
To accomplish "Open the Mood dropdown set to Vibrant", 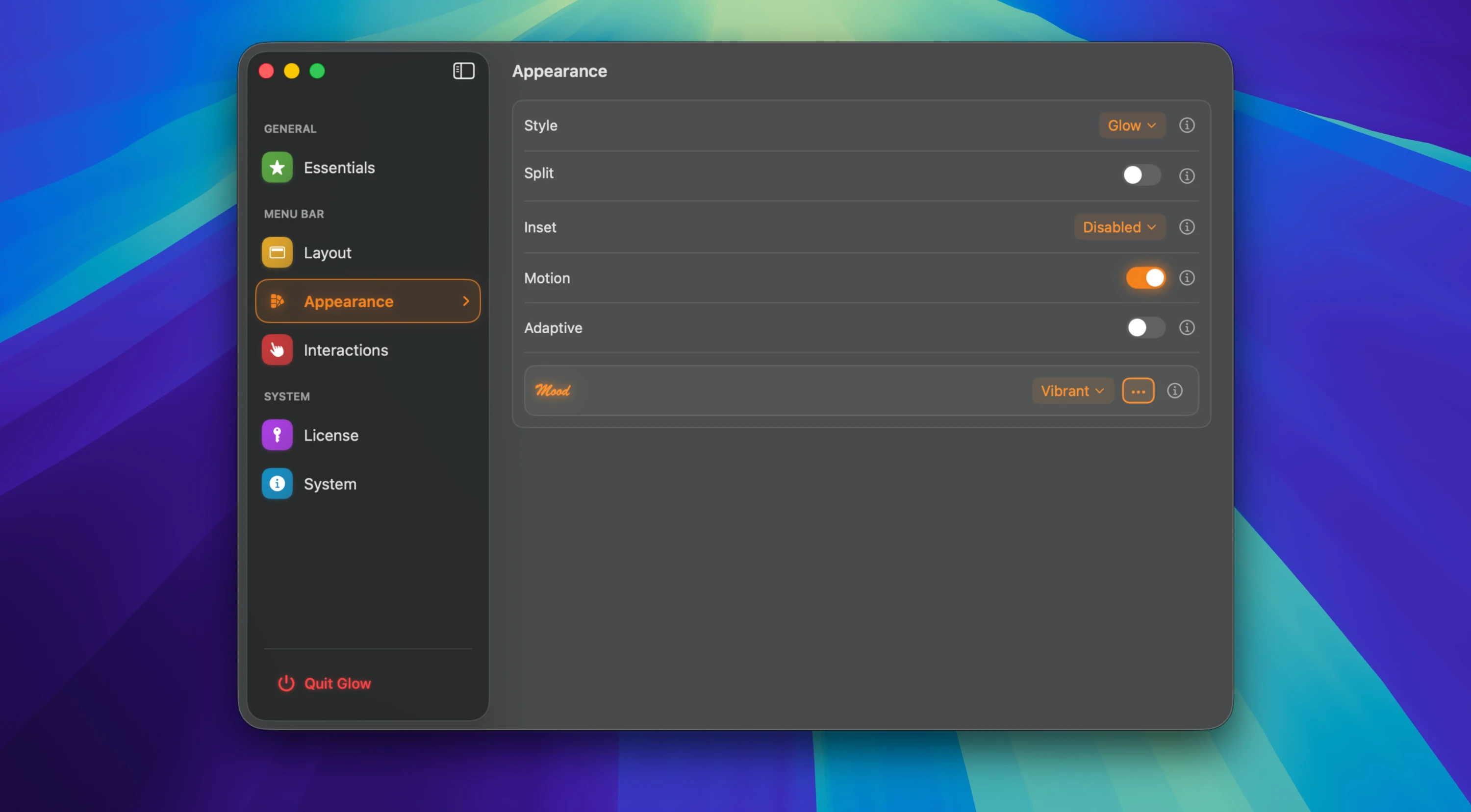I will pyautogui.click(x=1072, y=391).
